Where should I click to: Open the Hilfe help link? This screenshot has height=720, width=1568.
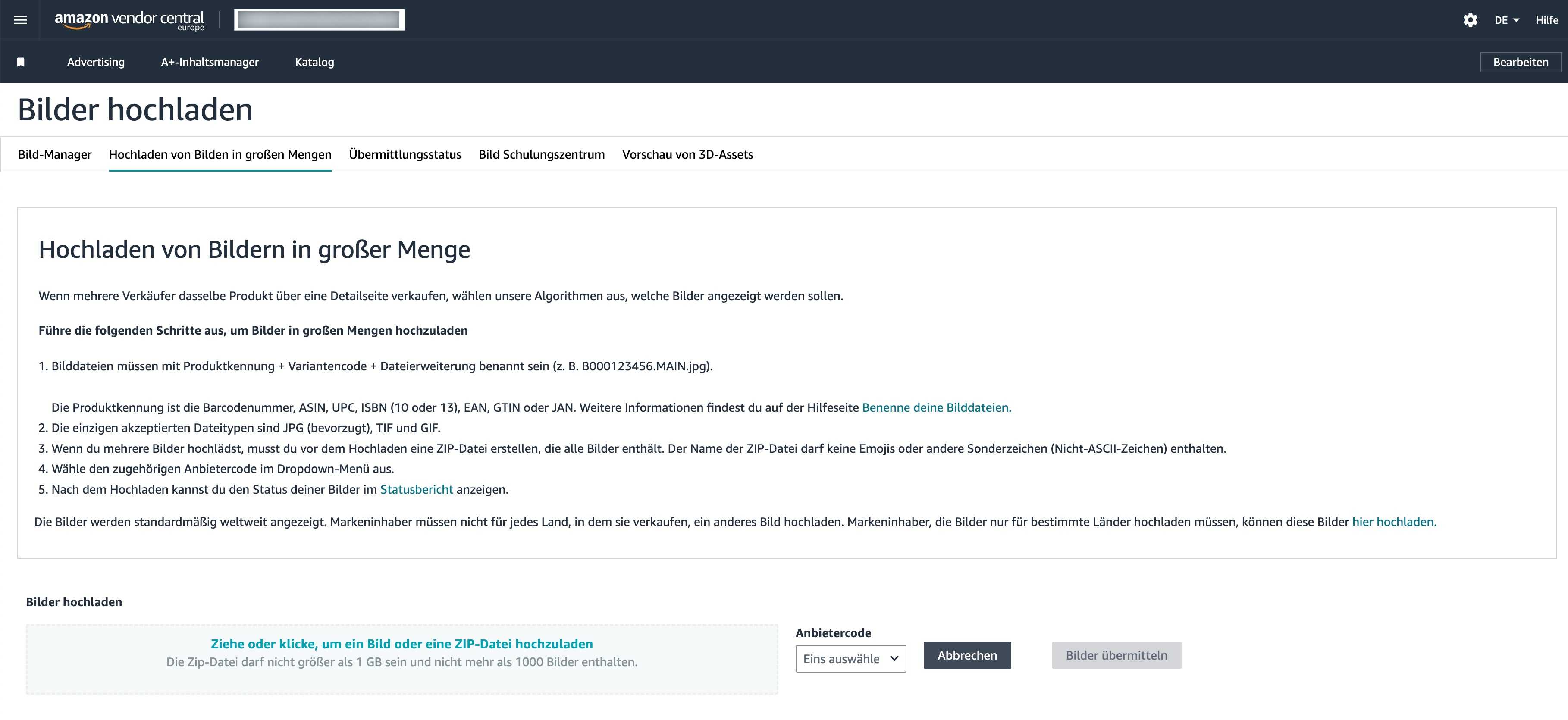pyautogui.click(x=1547, y=20)
